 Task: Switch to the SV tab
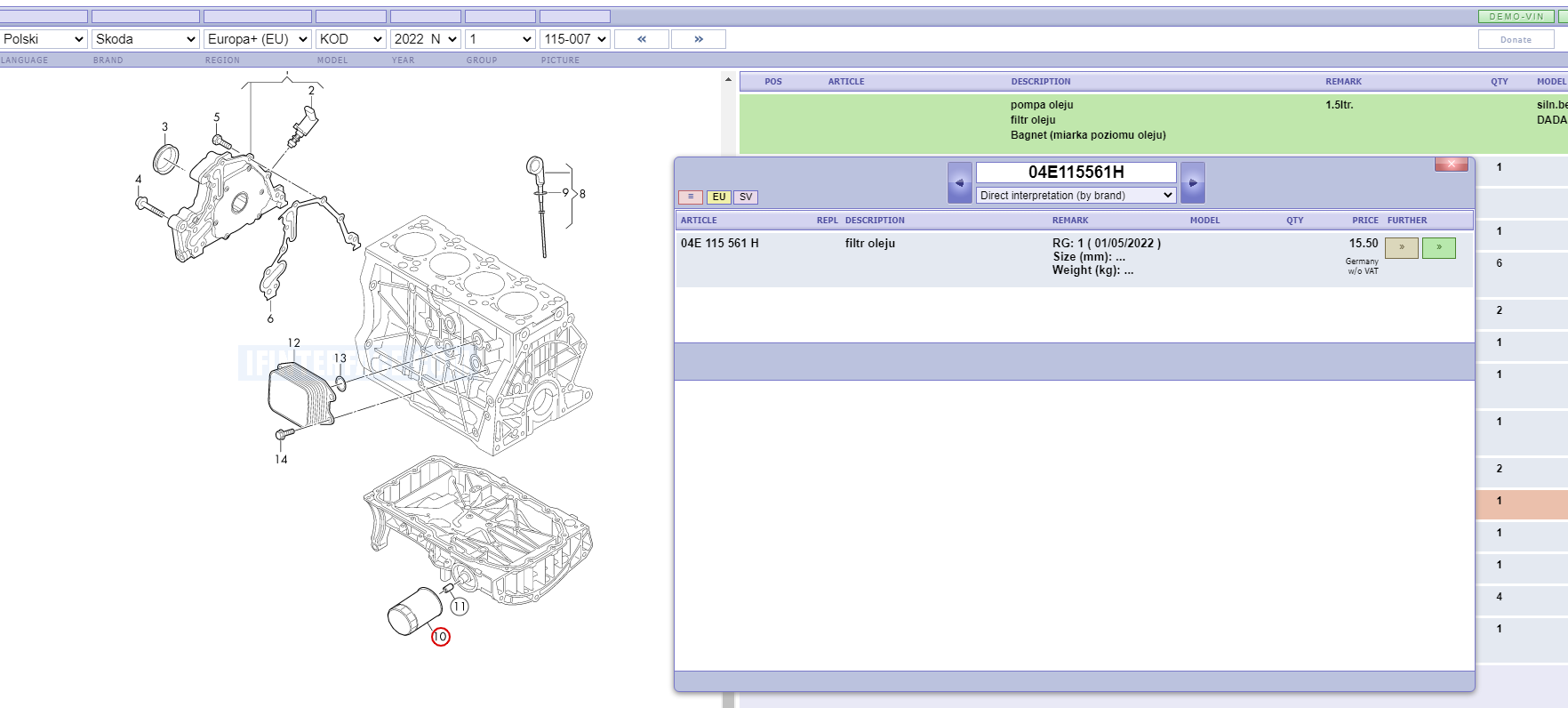pyautogui.click(x=746, y=197)
